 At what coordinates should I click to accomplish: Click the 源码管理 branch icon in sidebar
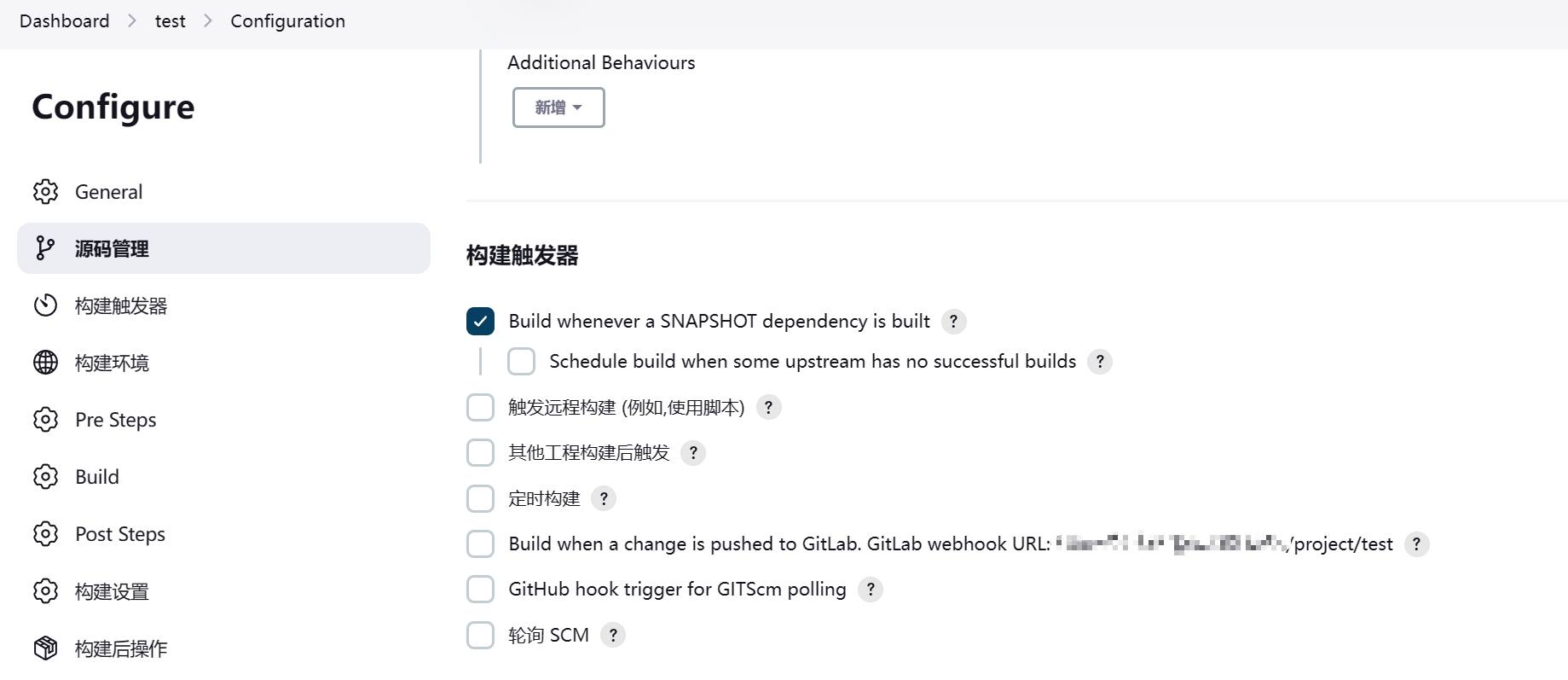(x=45, y=248)
